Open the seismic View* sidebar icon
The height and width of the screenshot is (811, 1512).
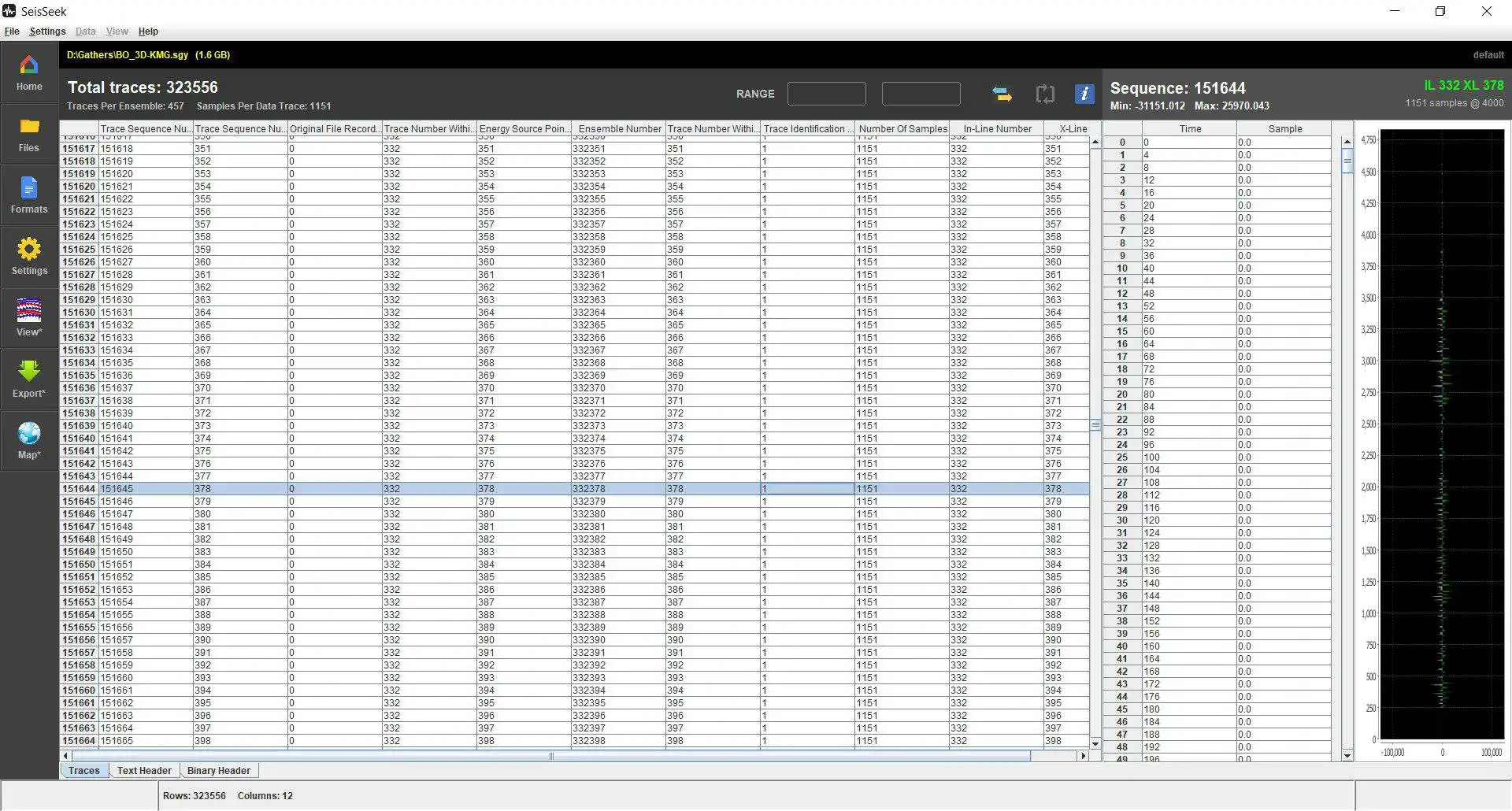pyautogui.click(x=29, y=318)
